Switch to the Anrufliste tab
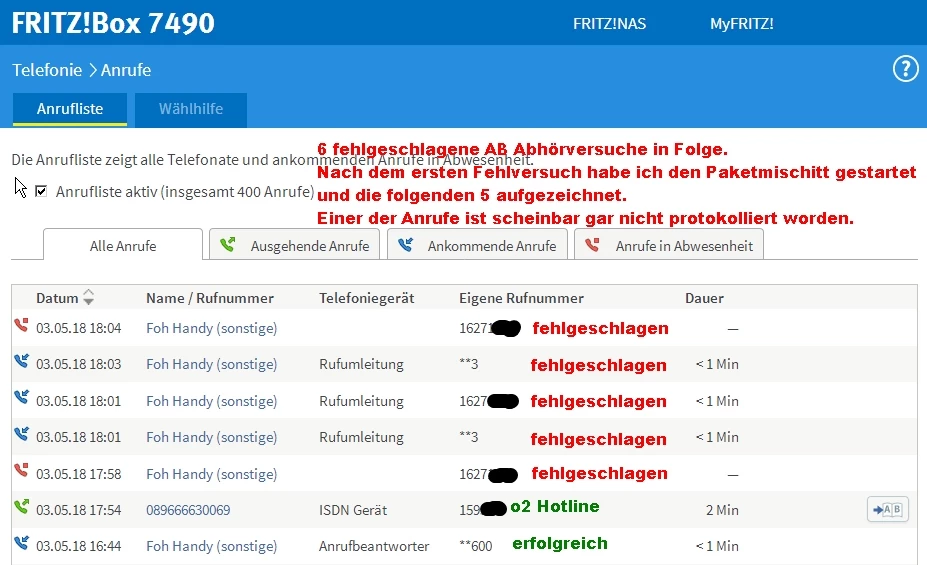Viewport: 927px width, 565px height. 70,109
